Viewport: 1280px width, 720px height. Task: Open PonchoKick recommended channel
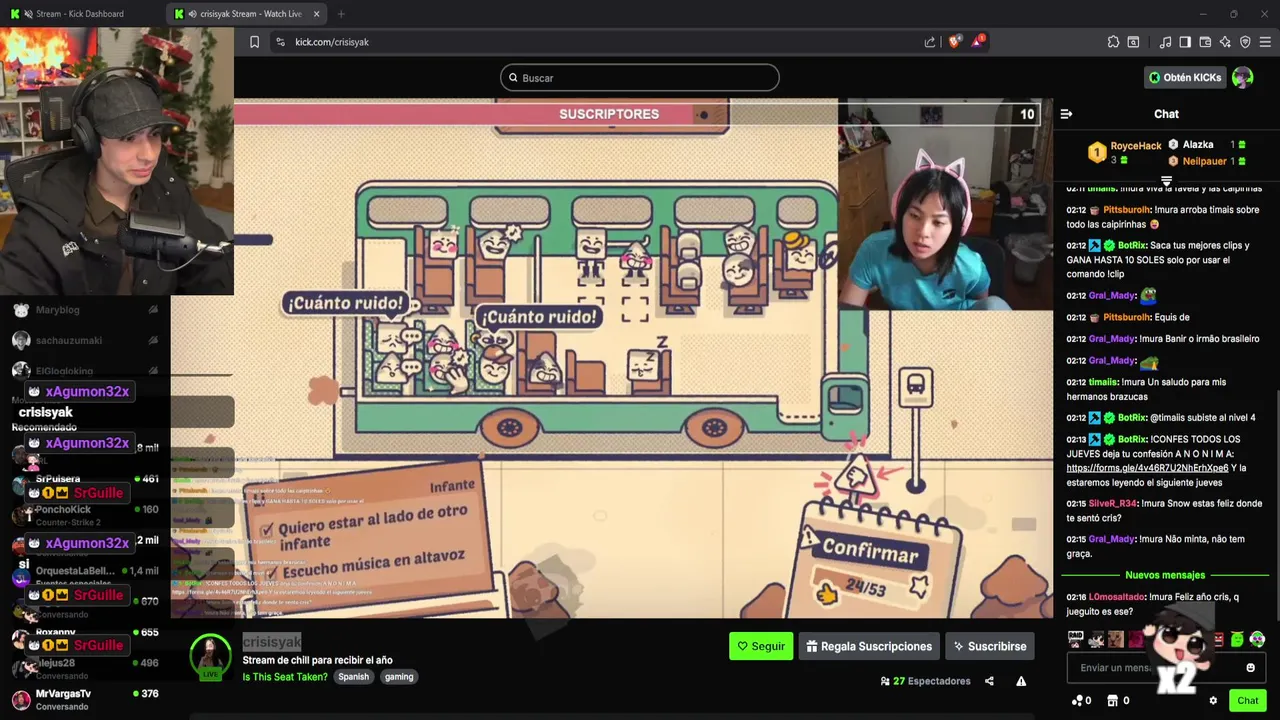point(85,515)
